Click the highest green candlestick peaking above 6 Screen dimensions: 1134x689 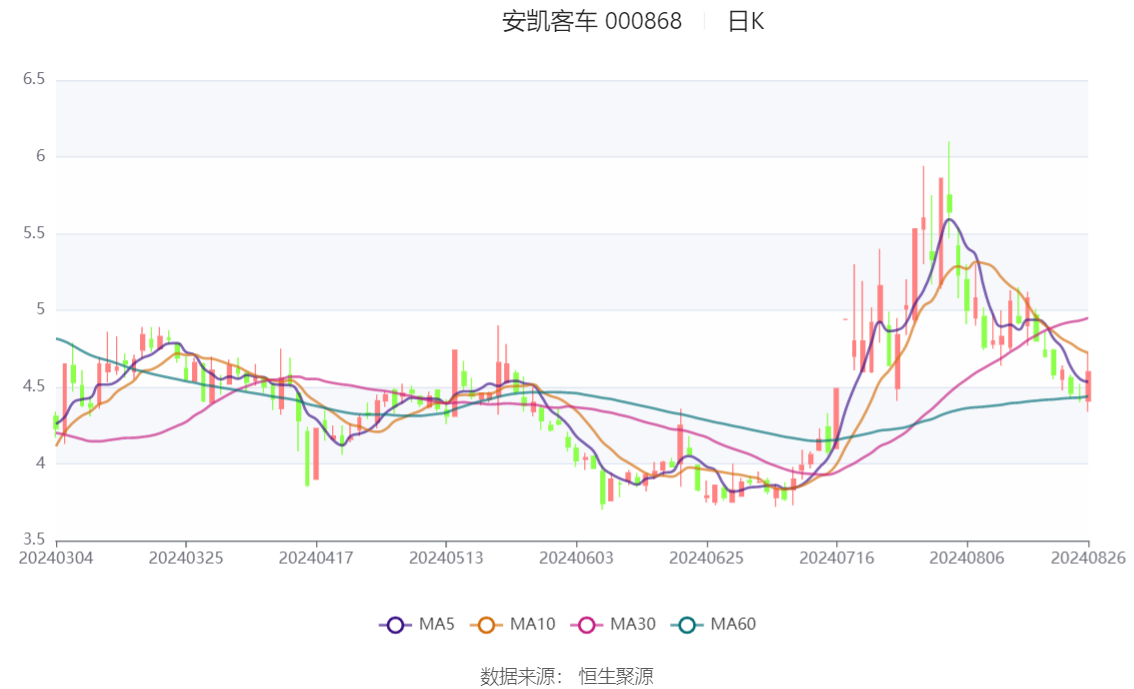(x=949, y=203)
